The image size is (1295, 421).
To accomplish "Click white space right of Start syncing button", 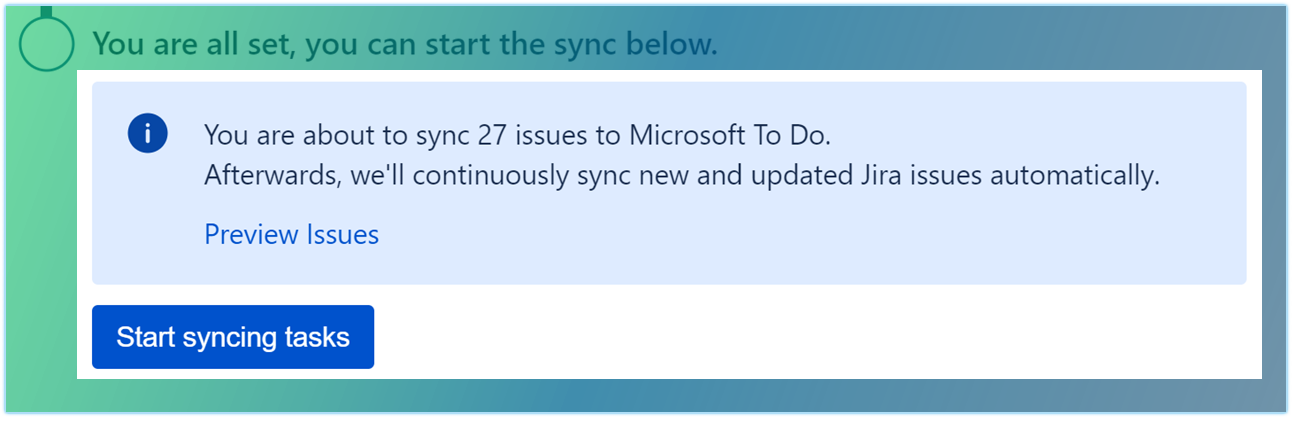I will pyautogui.click(x=800, y=337).
